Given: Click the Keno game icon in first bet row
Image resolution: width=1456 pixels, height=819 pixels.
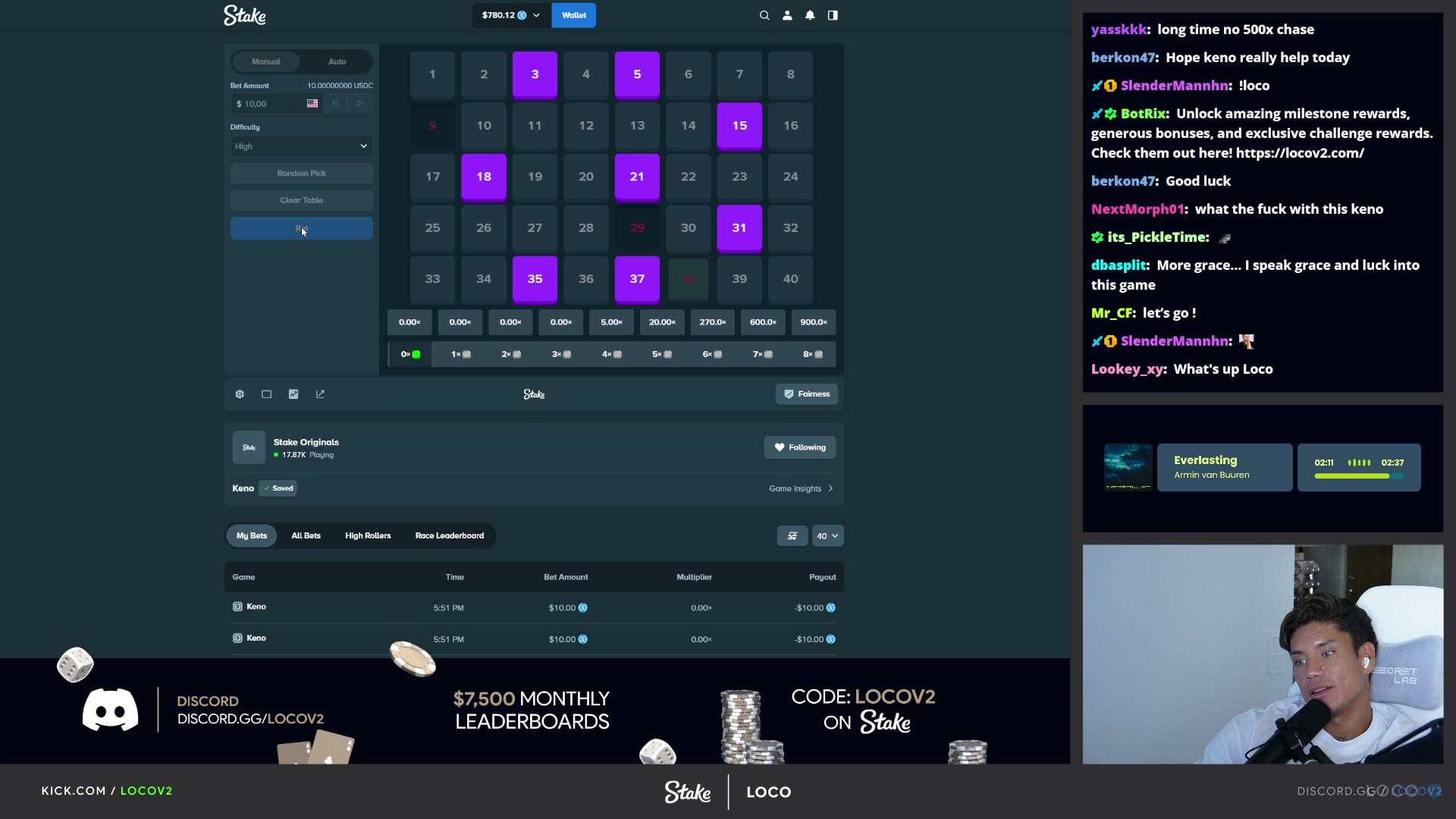Looking at the screenshot, I should pyautogui.click(x=237, y=607).
